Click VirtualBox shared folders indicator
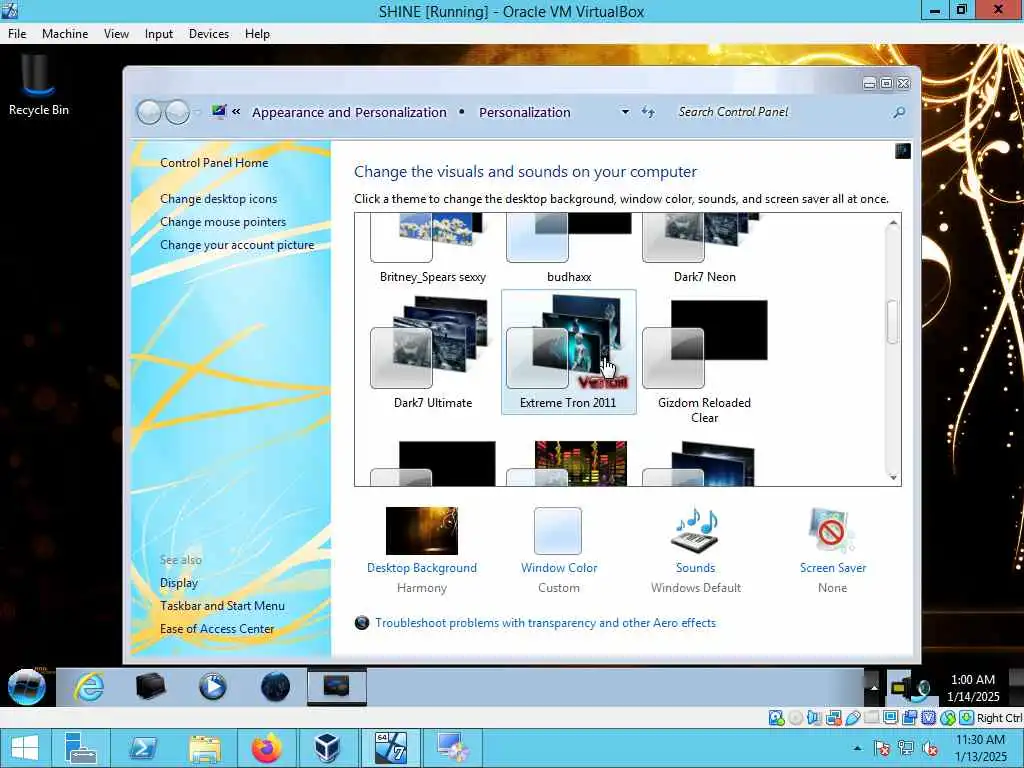 872,718
